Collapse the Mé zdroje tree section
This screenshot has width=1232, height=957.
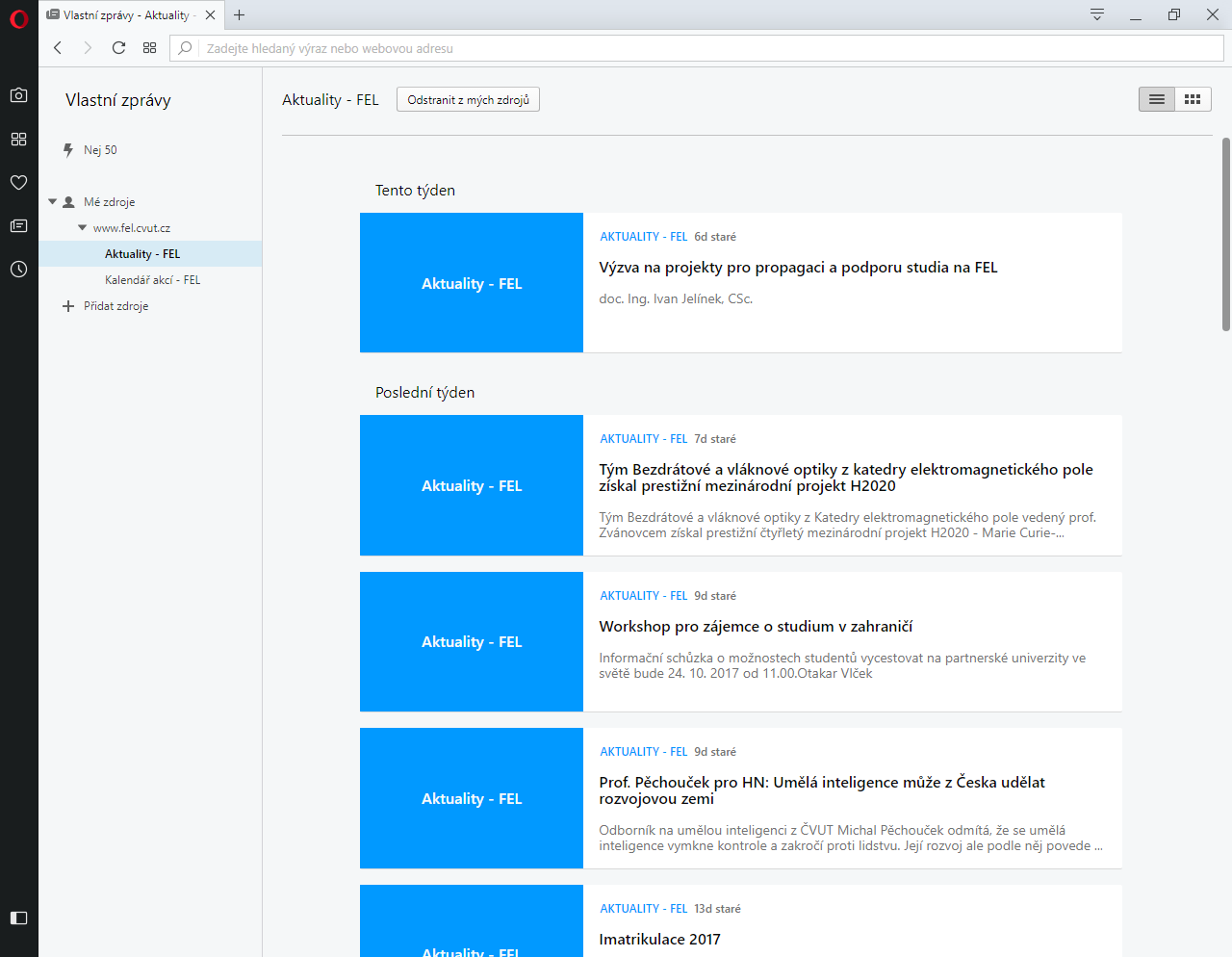click(x=53, y=202)
